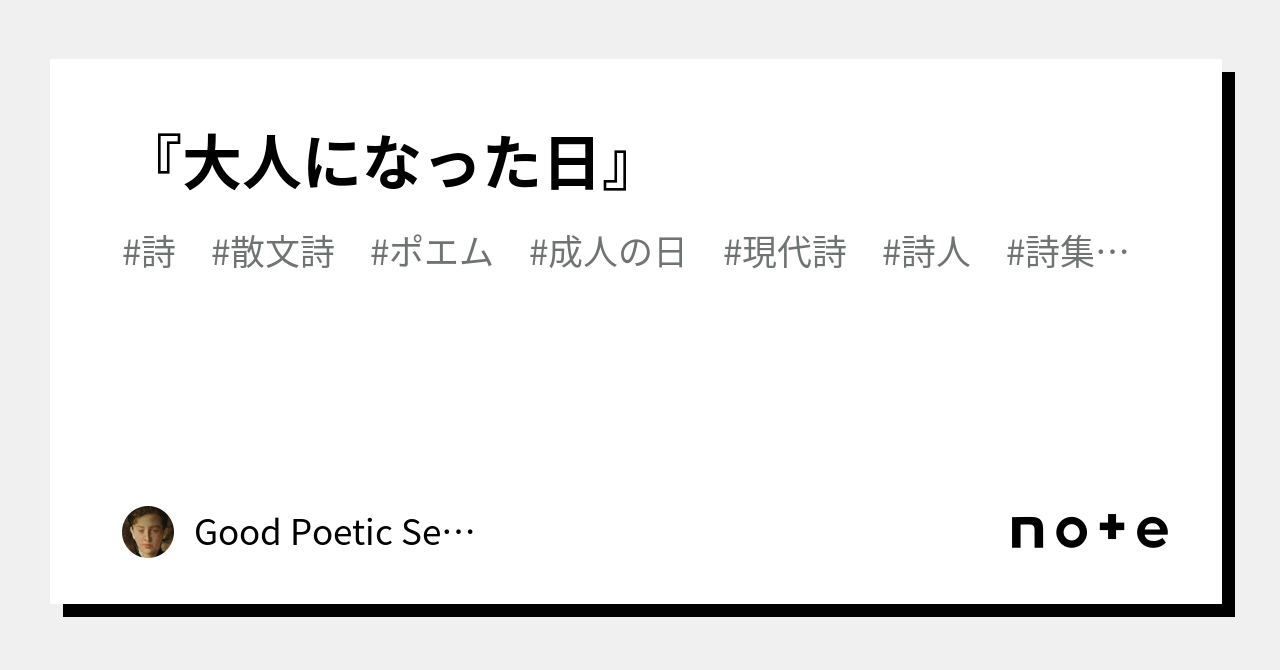
Task: Click the author name Good Poetic Se…
Action: 334,533
